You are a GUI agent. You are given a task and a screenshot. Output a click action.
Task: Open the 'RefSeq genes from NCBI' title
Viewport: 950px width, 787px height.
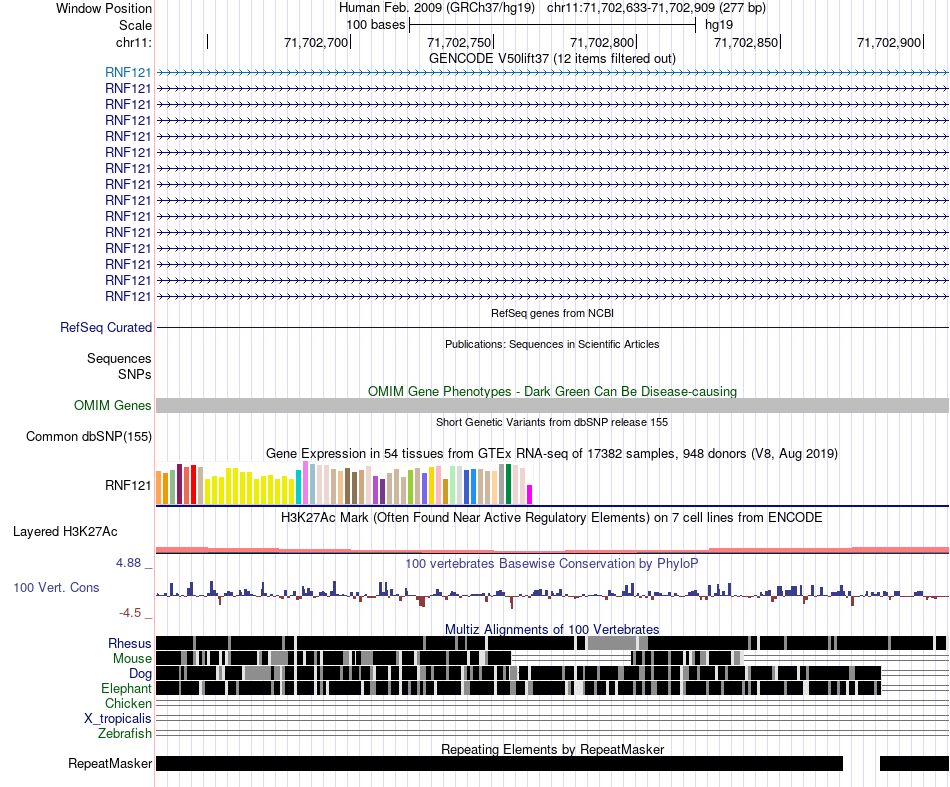(552, 313)
